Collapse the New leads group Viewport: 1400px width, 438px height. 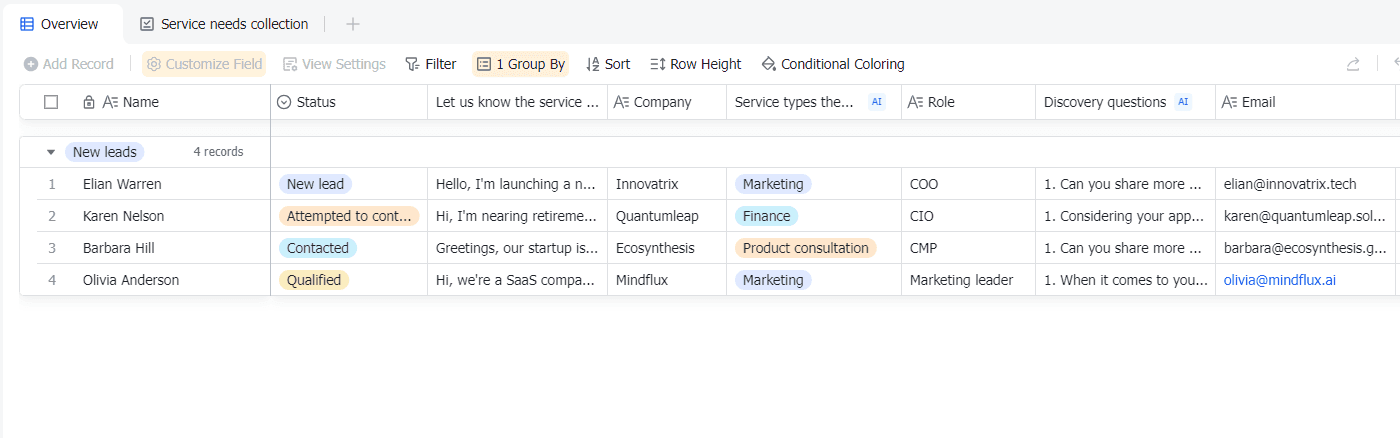[51, 152]
